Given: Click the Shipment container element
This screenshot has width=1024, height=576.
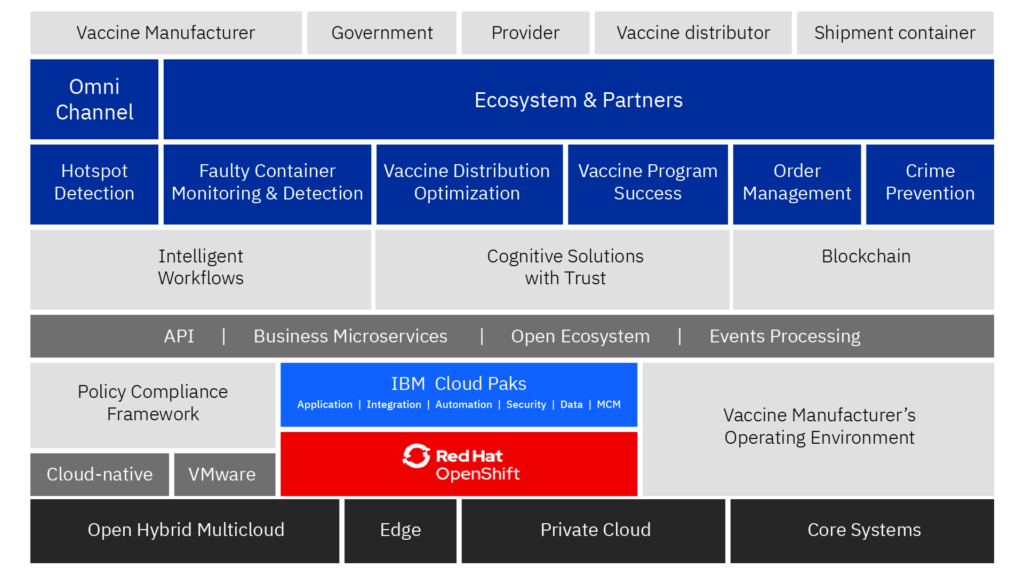Looking at the screenshot, I should [893, 32].
